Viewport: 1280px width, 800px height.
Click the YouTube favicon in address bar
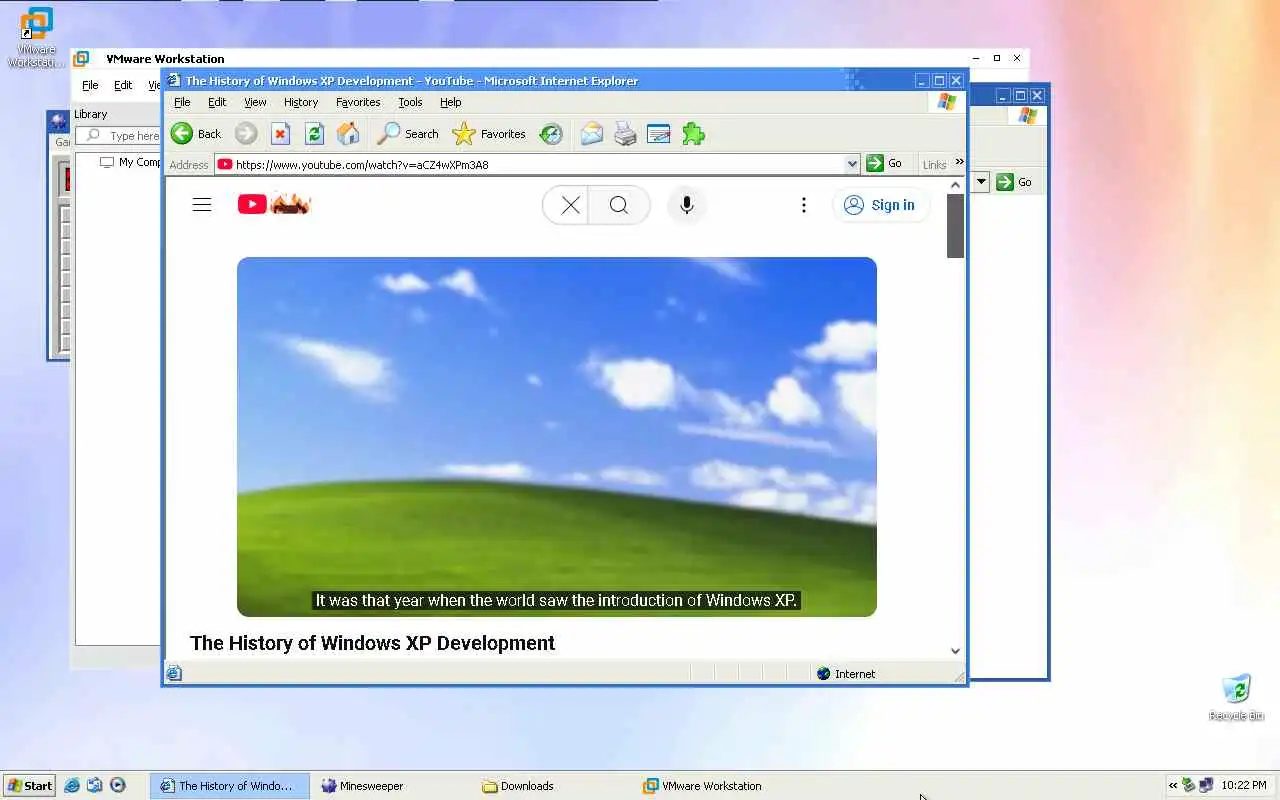pyautogui.click(x=225, y=164)
